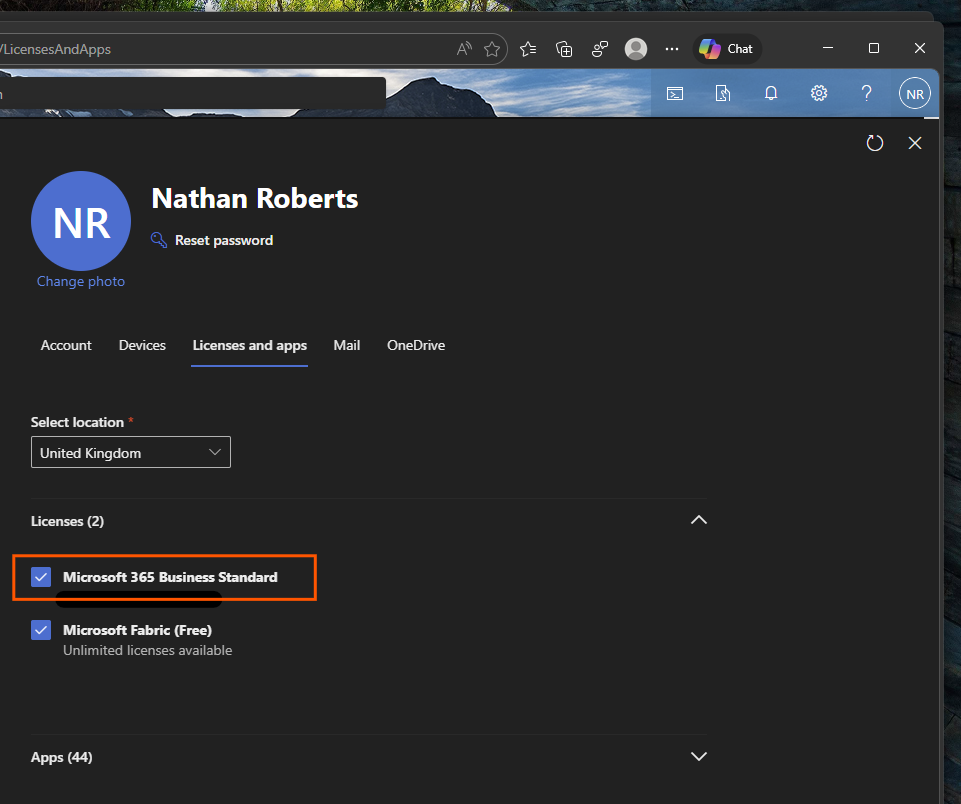The image size is (961, 804).
Task: Click the Read aloud icon
Action: click(464, 49)
